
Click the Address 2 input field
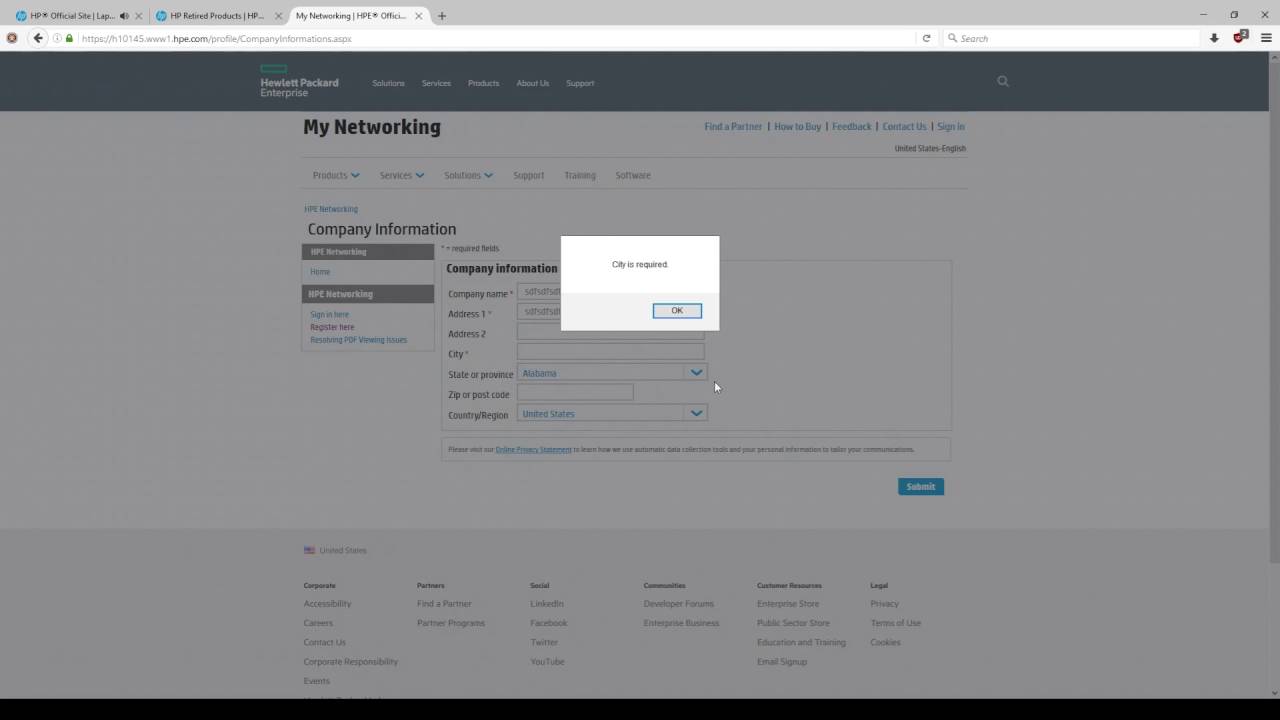coord(610,332)
